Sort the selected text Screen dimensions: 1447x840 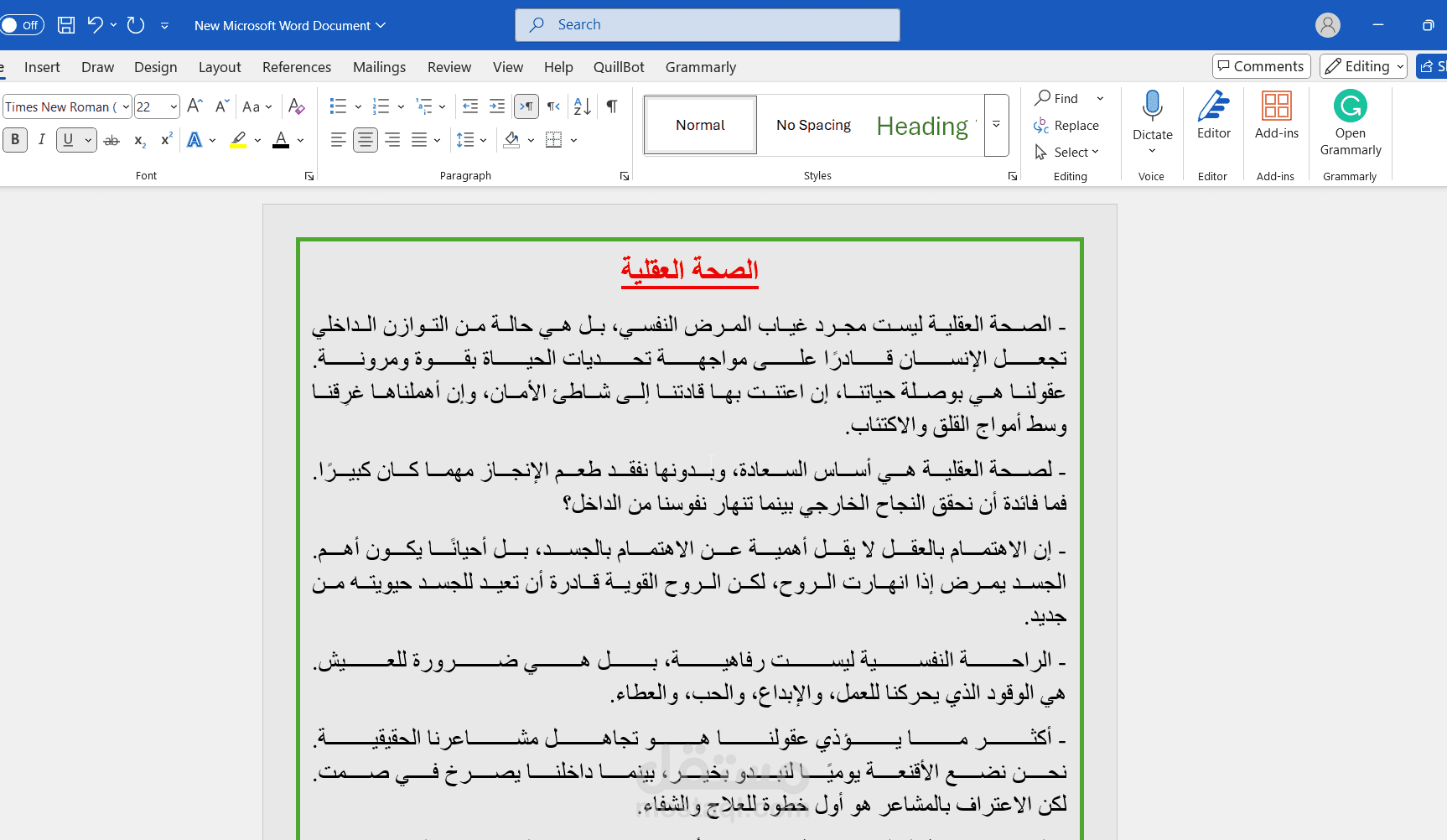[582, 106]
